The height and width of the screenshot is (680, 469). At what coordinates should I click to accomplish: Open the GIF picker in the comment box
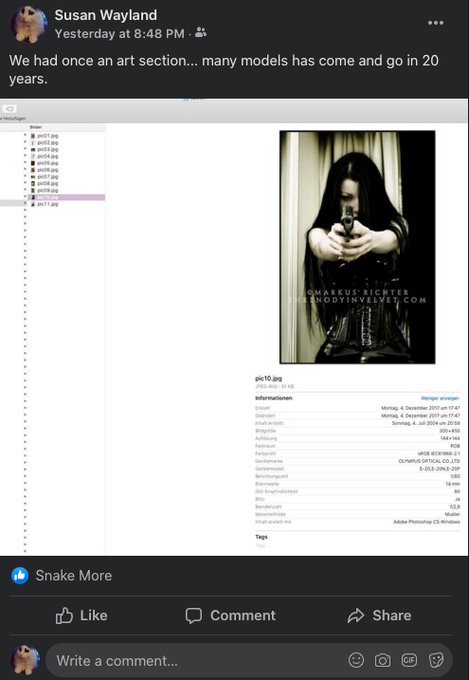point(409,660)
